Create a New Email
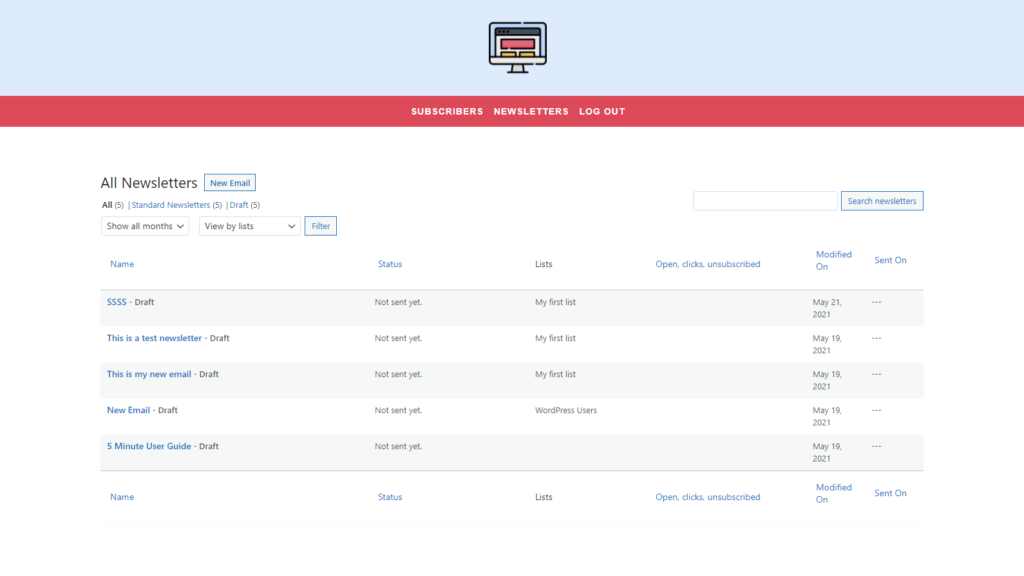Image resolution: width=1024 pixels, height=576 pixels. pos(229,182)
